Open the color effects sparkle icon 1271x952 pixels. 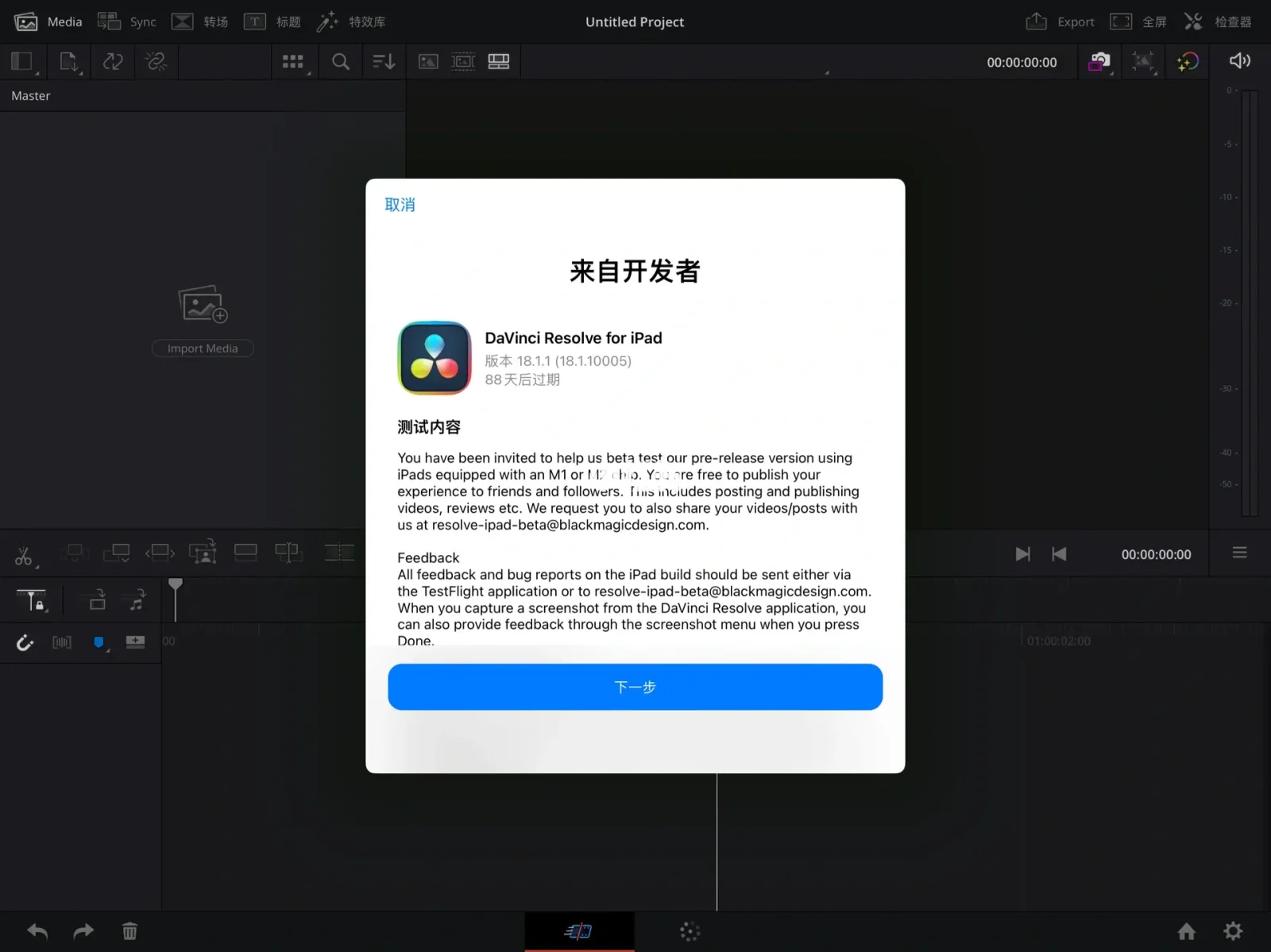(1188, 61)
